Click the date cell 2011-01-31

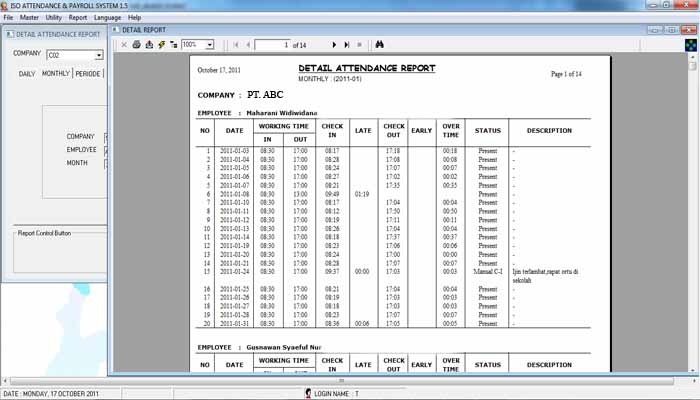tap(234, 324)
